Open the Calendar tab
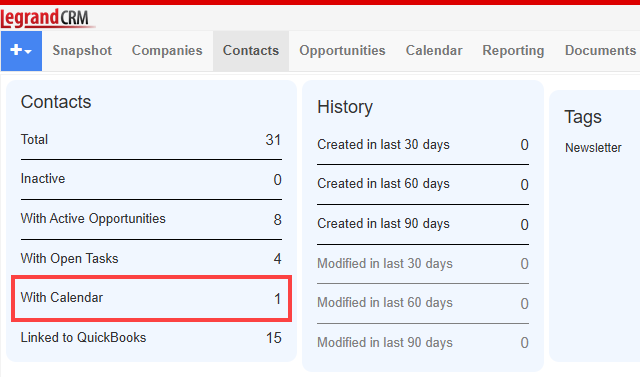This screenshot has width=640, height=377. (x=434, y=51)
